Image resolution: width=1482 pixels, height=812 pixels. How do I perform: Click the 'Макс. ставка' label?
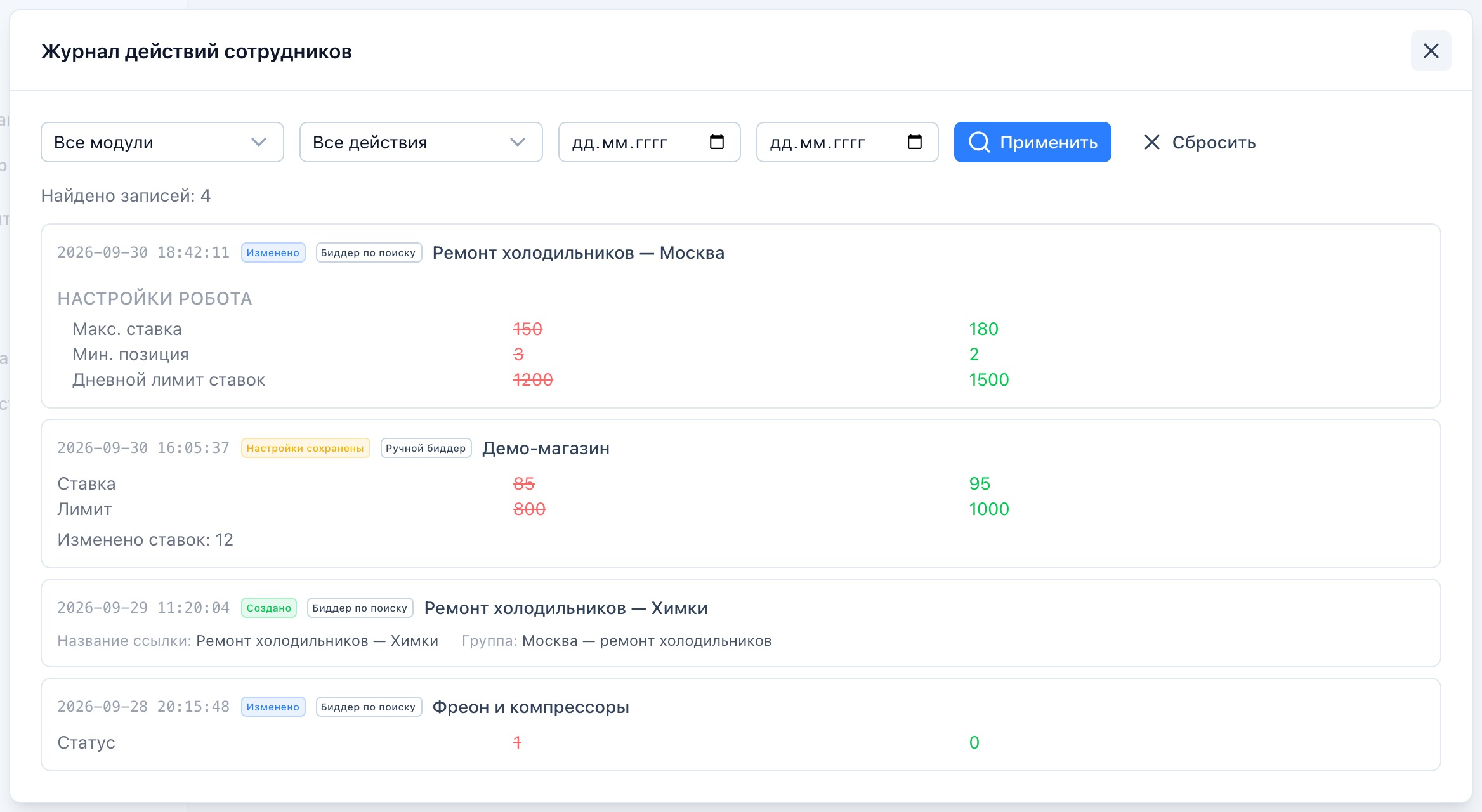click(127, 329)
